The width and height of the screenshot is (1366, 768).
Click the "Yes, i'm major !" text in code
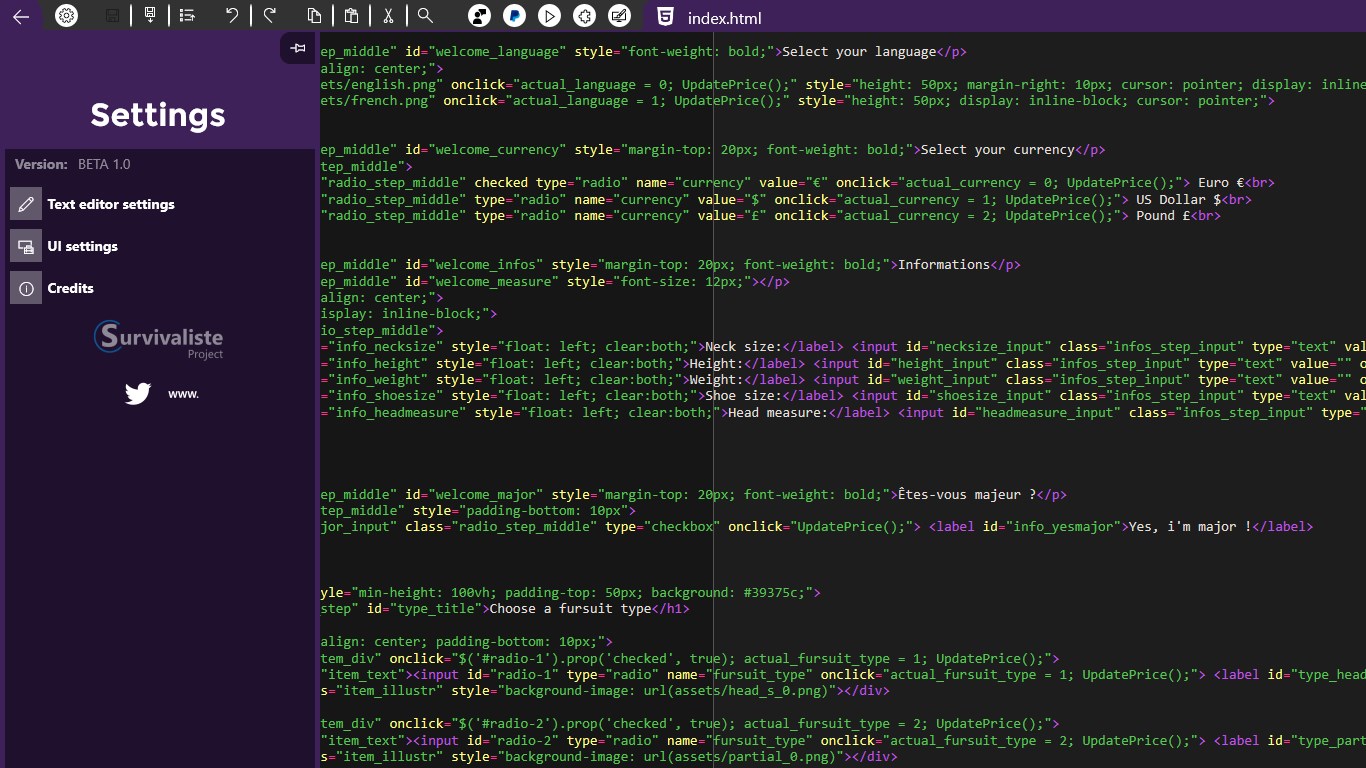click(x=1190, y=527)
